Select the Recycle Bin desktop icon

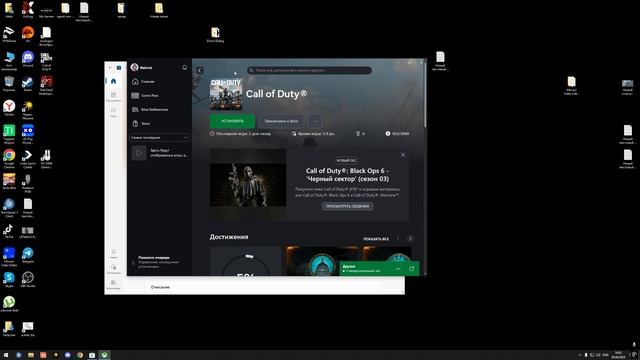pyautogui.click(x=9, y=84)
